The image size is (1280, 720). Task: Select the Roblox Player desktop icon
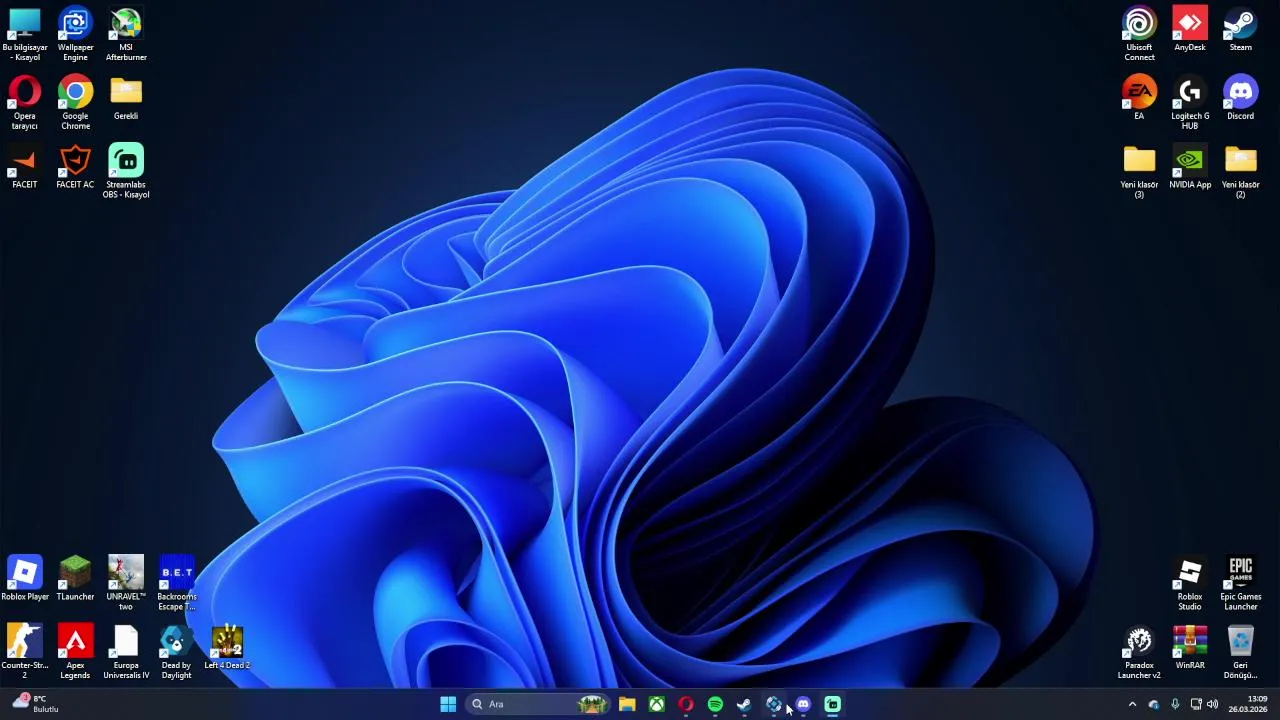point(24,578)
